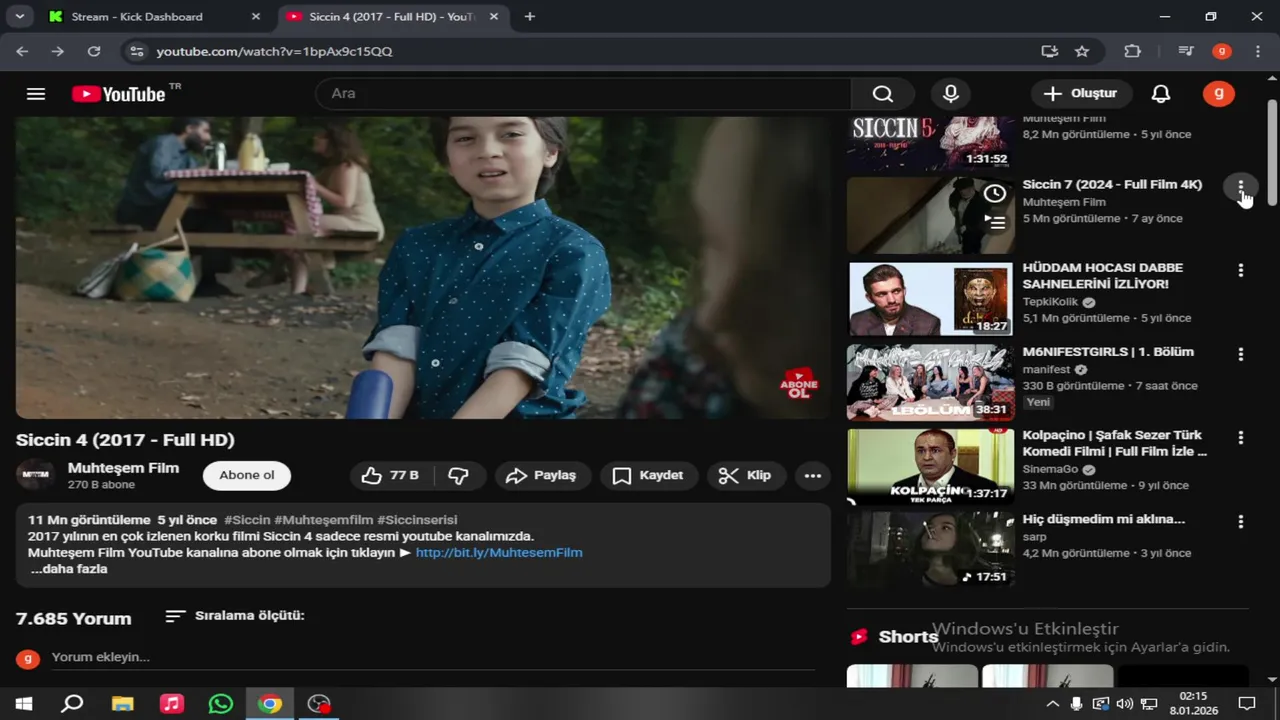Open options menu for Siccin 7 video
The width and height of the screenshot is (1280, 720).
point(1240,187)
